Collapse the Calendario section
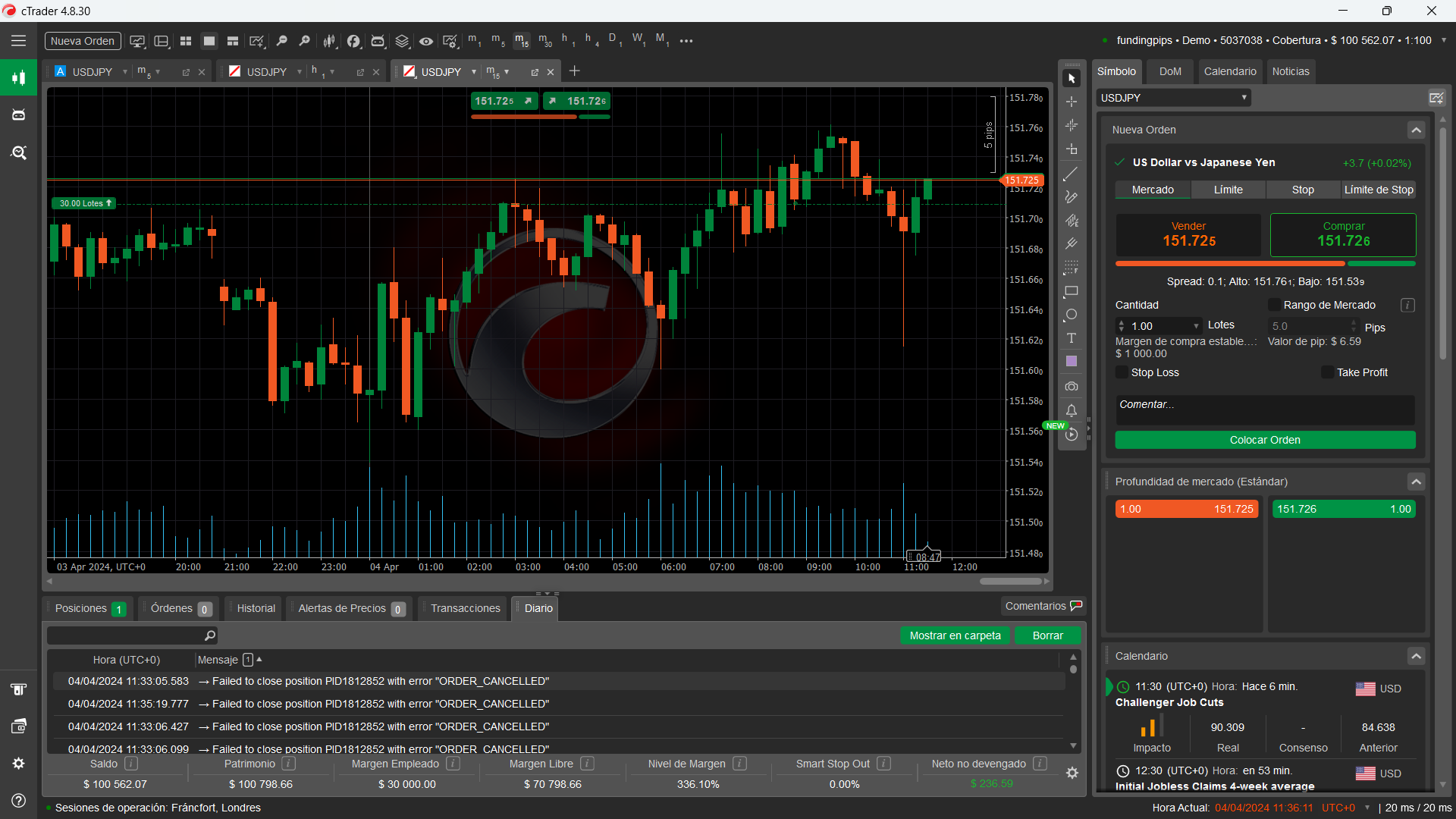 [1416, 656]
